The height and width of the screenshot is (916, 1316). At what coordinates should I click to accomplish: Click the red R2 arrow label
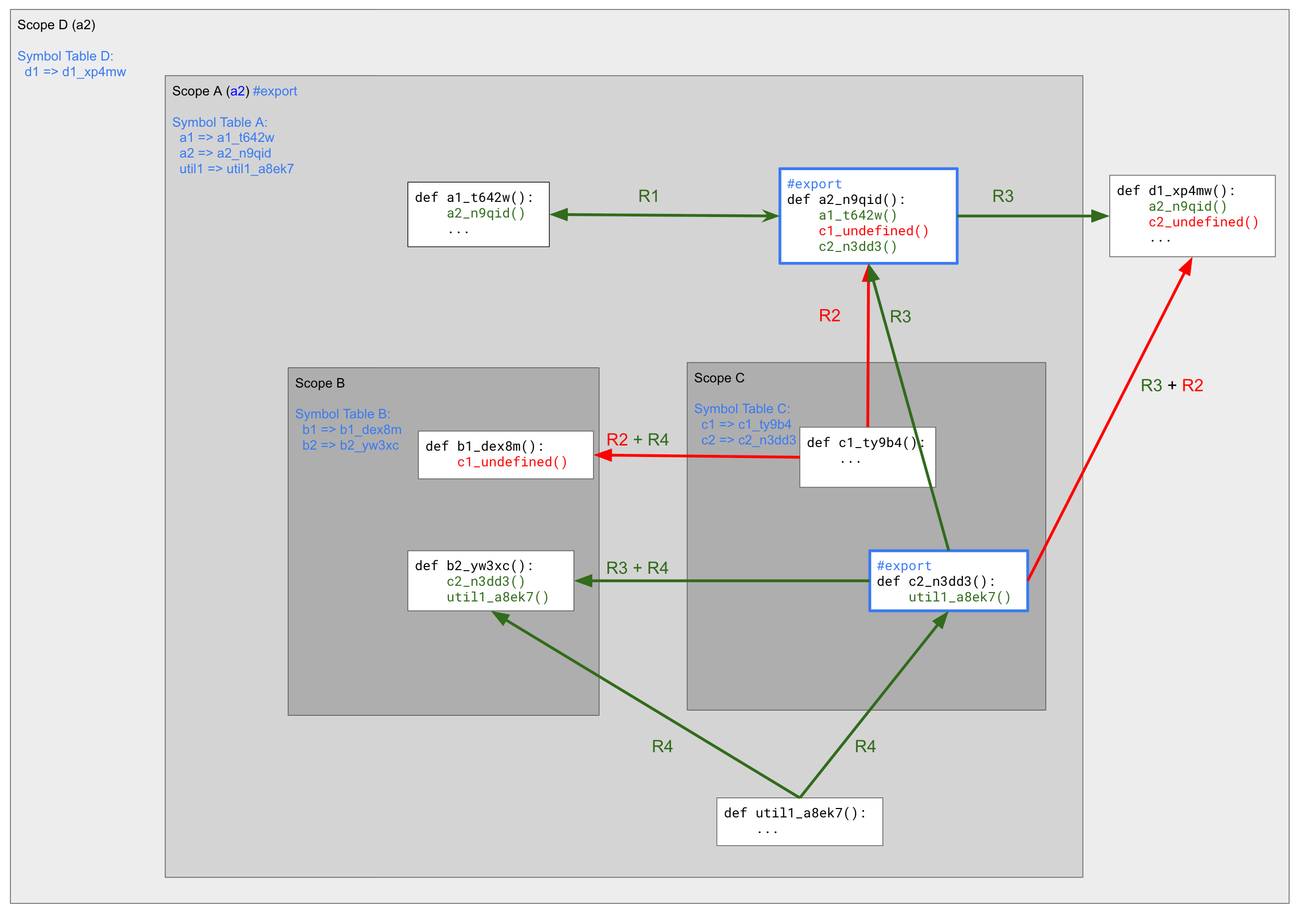click(x=829, y=316)
